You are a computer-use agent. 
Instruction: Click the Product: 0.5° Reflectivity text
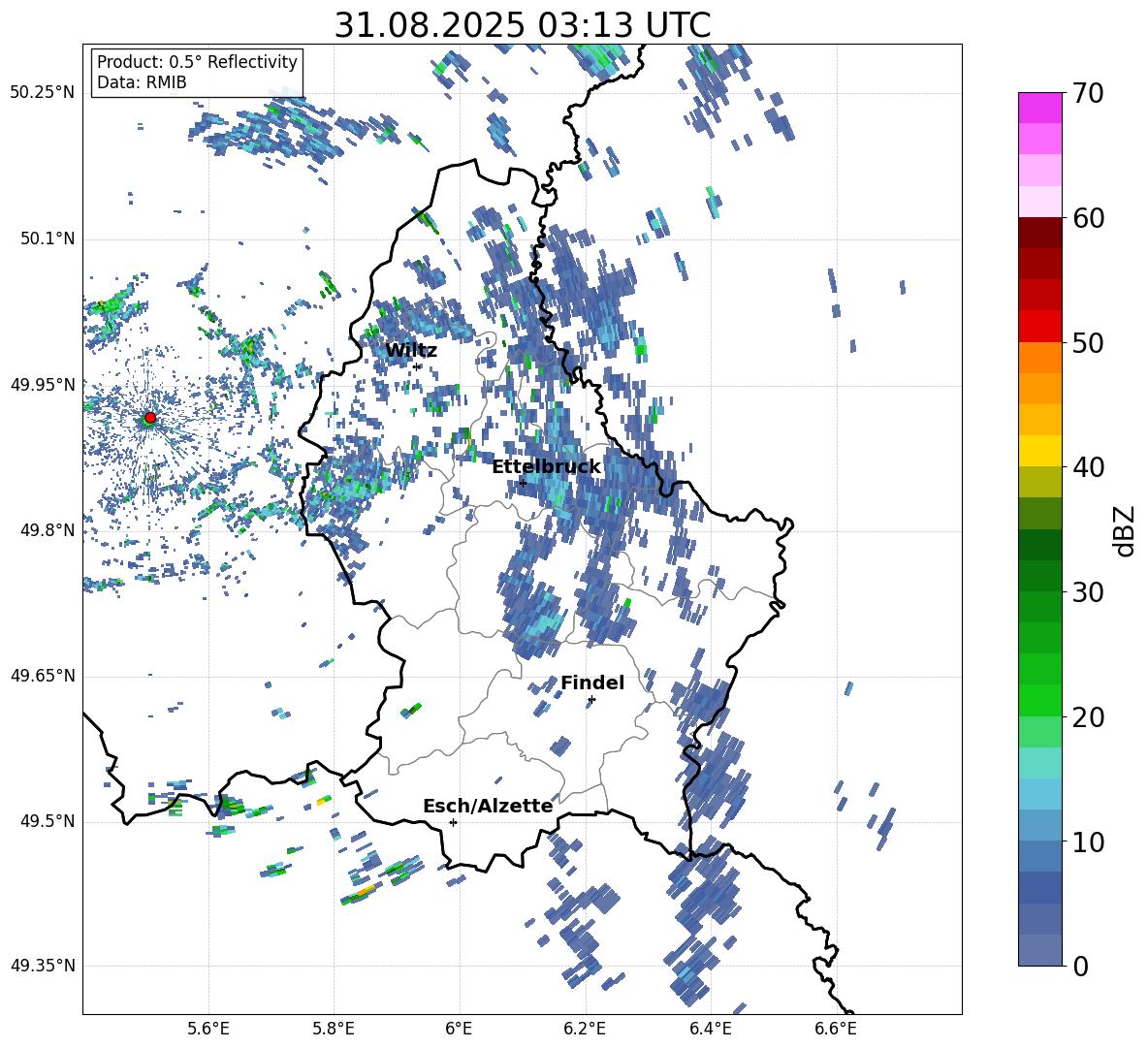[x=197, y=62]
